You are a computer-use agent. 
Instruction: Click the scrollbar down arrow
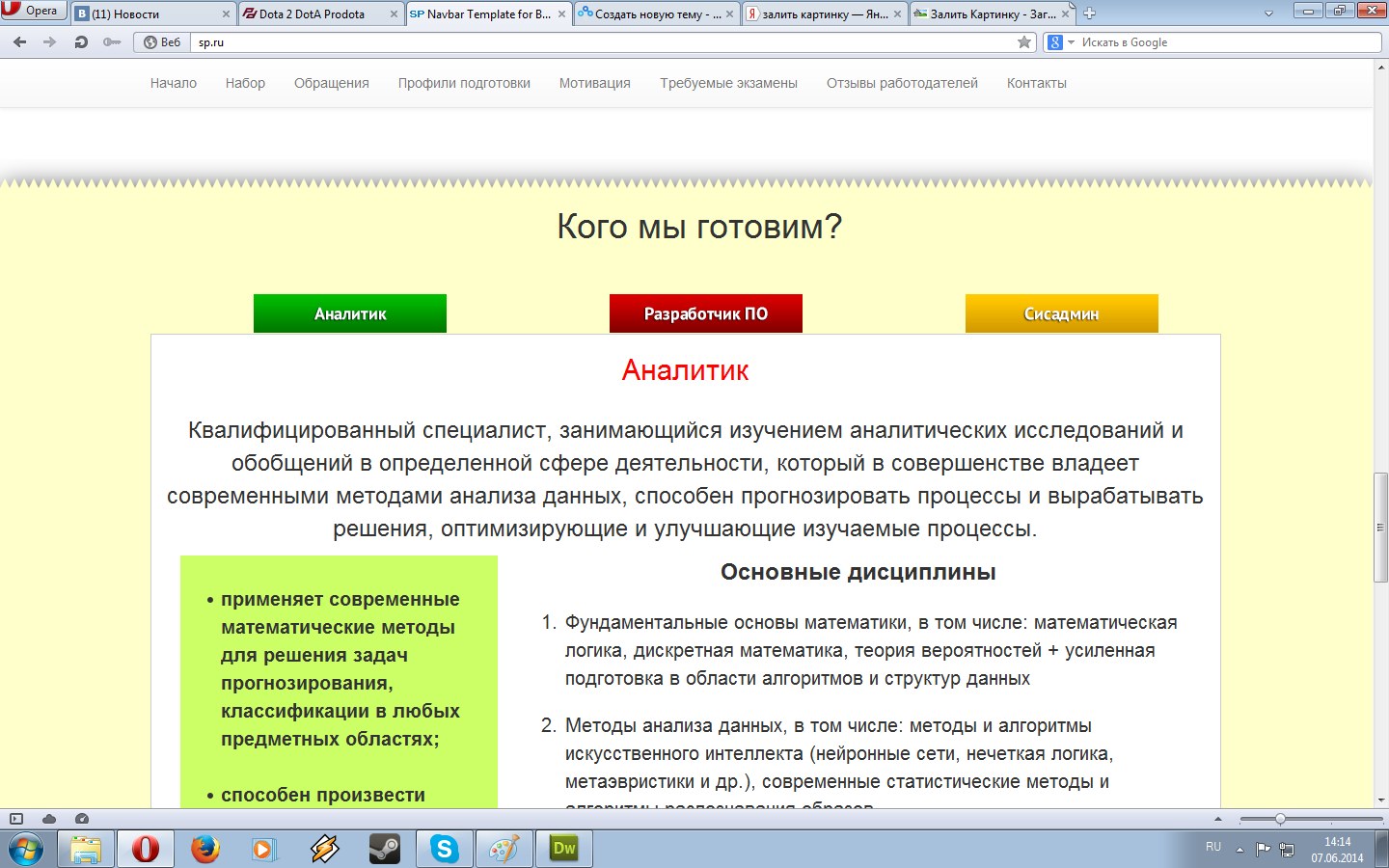click(x=1380, y=800)
